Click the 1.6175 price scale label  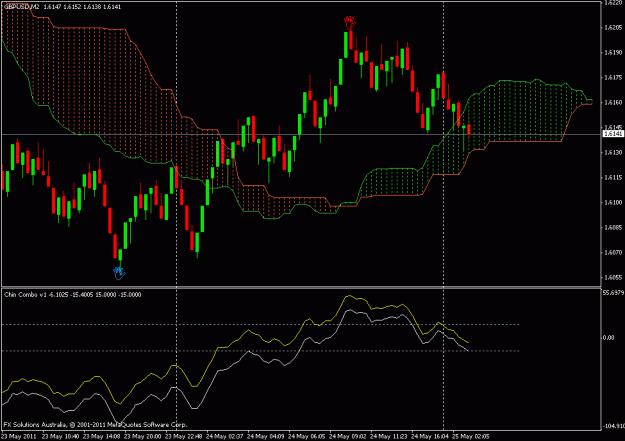(613, 77)
